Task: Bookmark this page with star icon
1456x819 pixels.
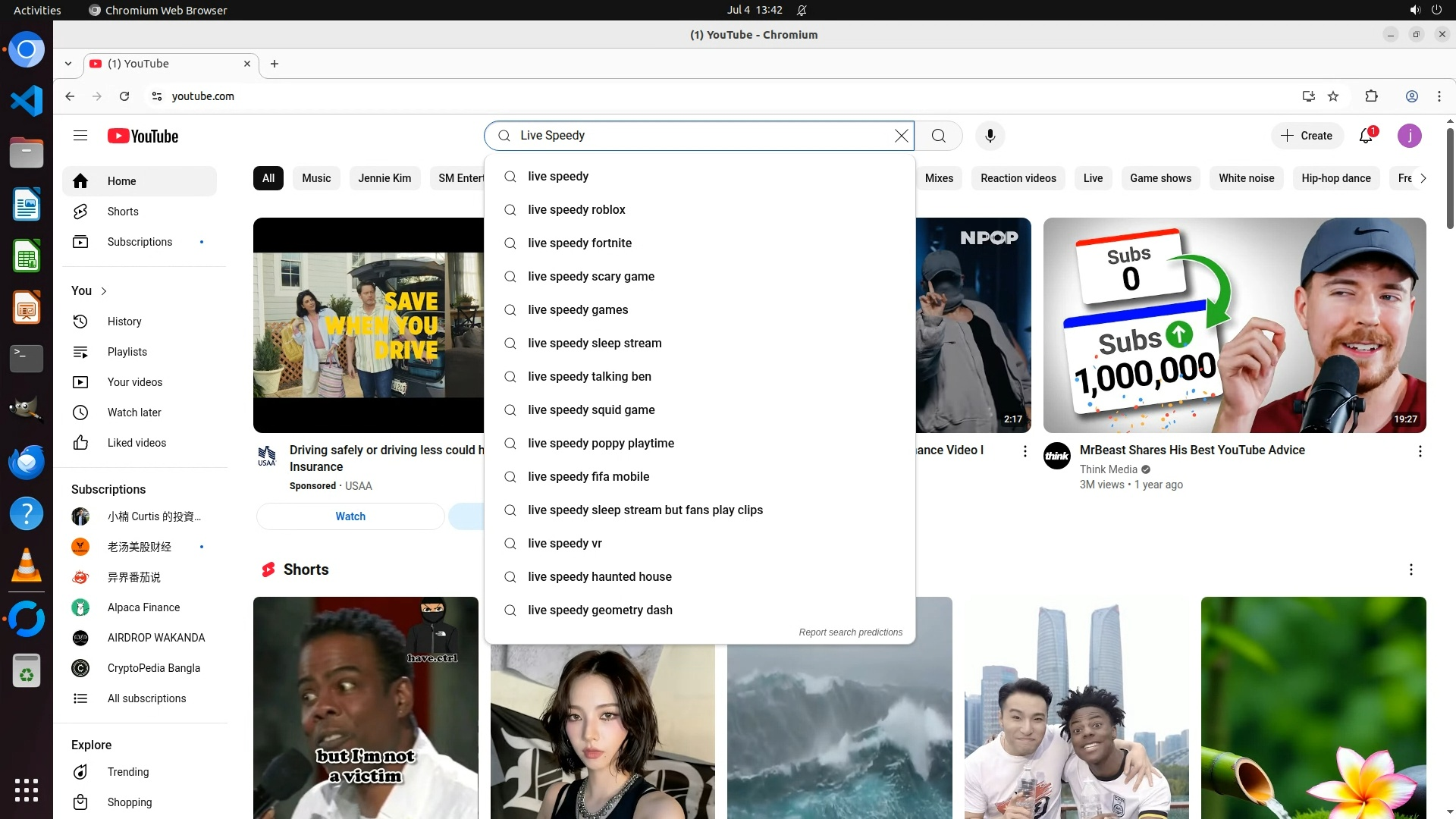Action: [x=1333, y=96]
